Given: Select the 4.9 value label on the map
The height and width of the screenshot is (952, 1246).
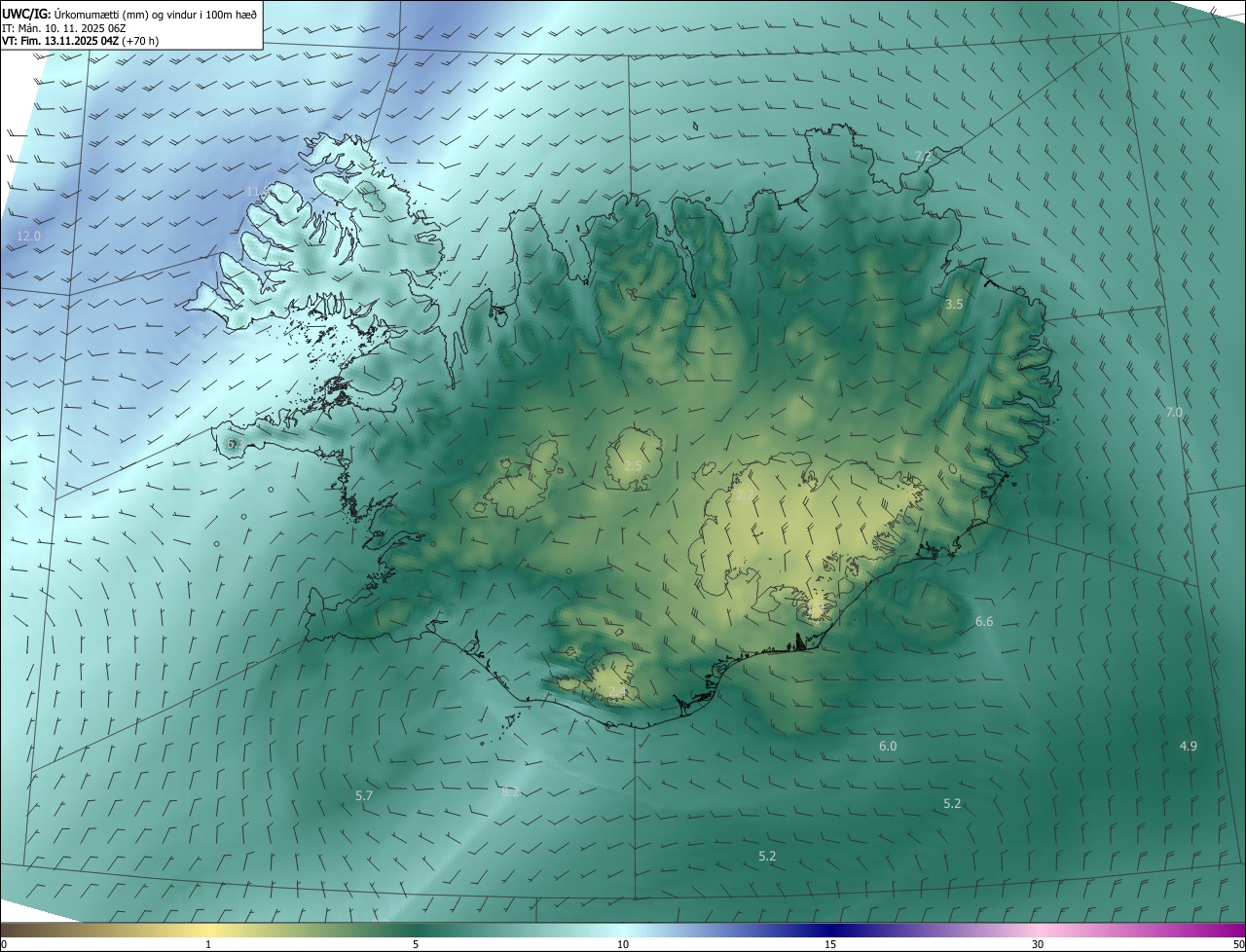Looking at the screenshot, I should pos(1189,746).
